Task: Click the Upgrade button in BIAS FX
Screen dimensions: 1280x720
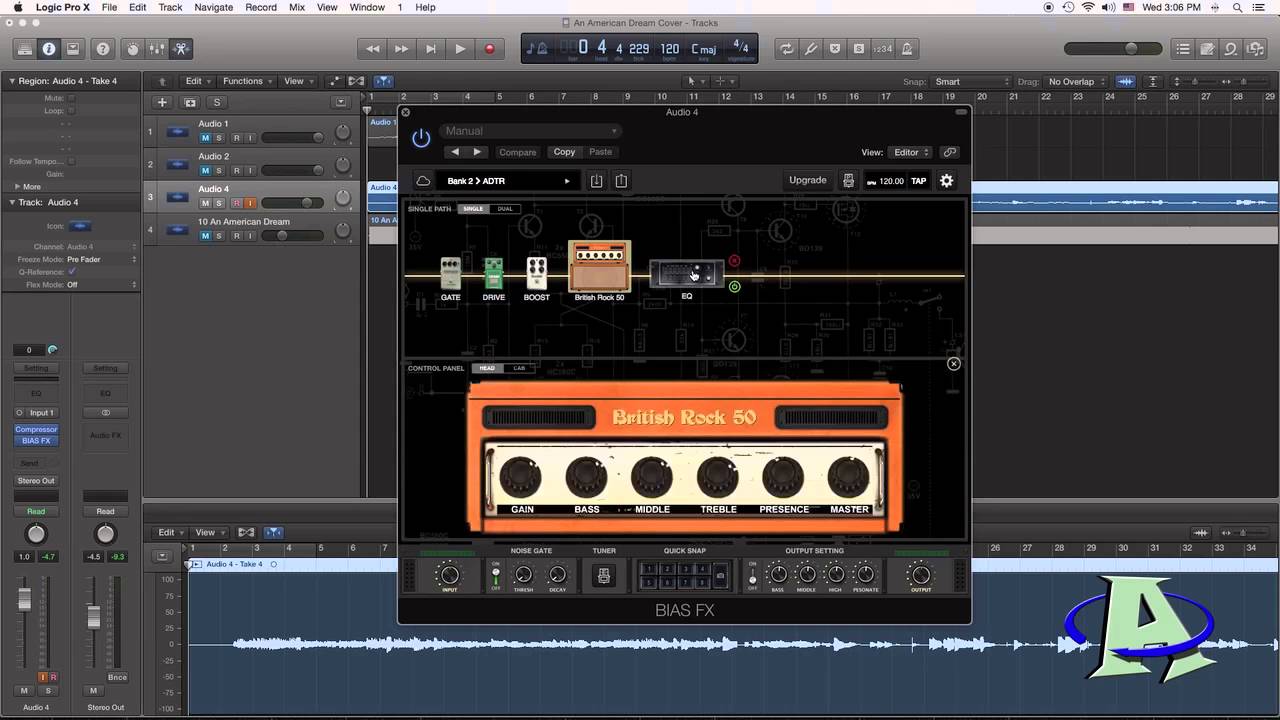Action: 808,181
